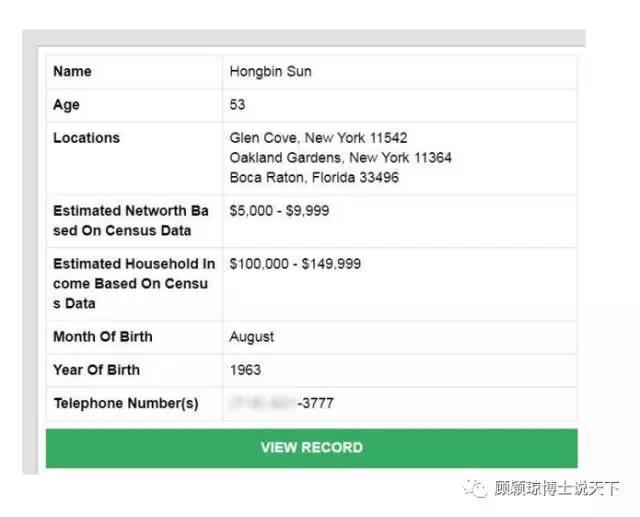This screenshot has width=640, height=517.
Task: Select the Month Of Birth label
Action: pyautogui.click(x=102, y=337)
